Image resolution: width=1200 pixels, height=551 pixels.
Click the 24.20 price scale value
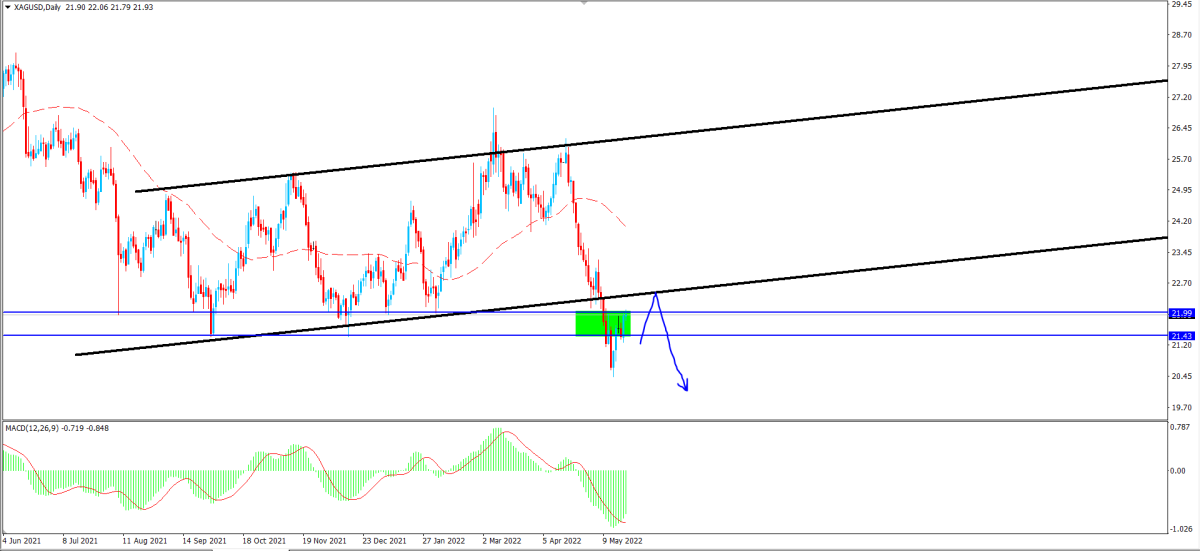[x=1181, y=221]
